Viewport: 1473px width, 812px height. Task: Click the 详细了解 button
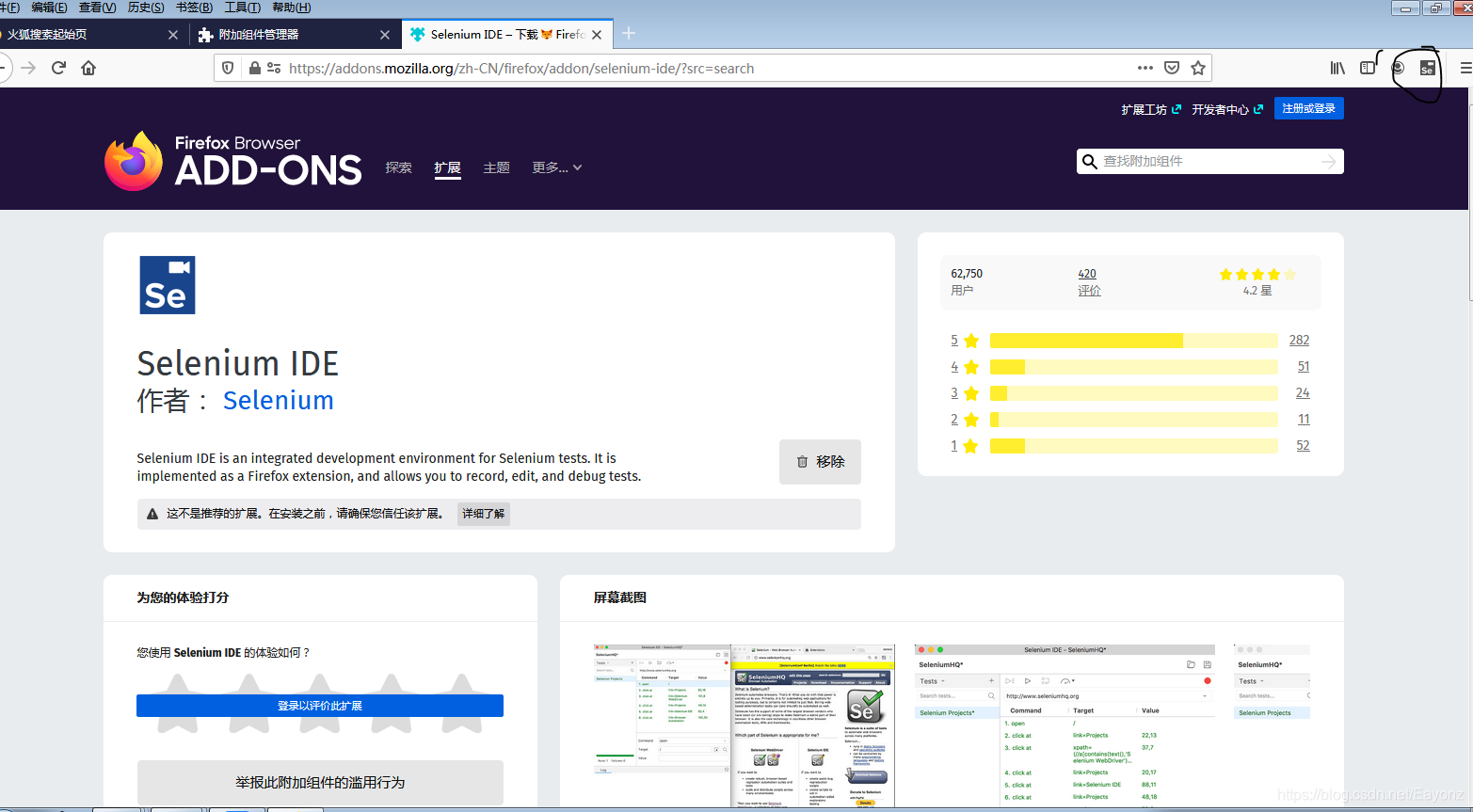point(484,514)
